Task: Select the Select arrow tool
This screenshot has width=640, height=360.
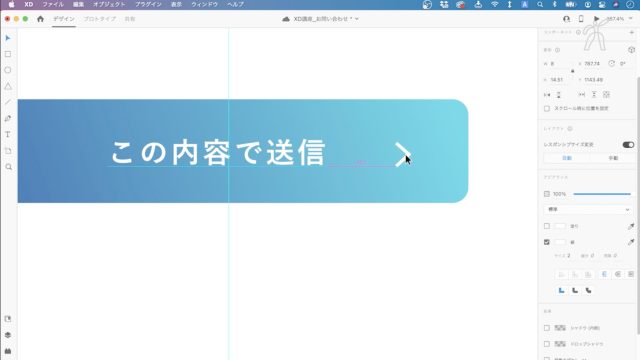Action: 8,38
